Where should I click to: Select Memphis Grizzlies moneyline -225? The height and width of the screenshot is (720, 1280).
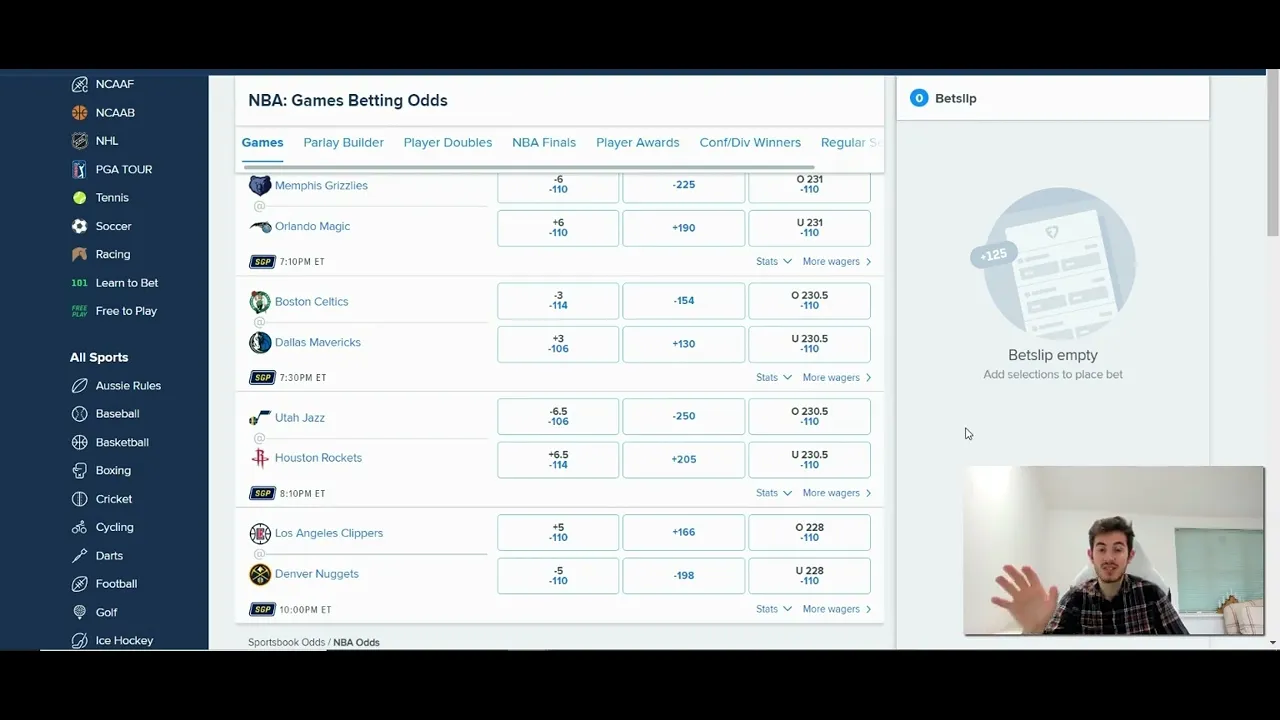684,185
